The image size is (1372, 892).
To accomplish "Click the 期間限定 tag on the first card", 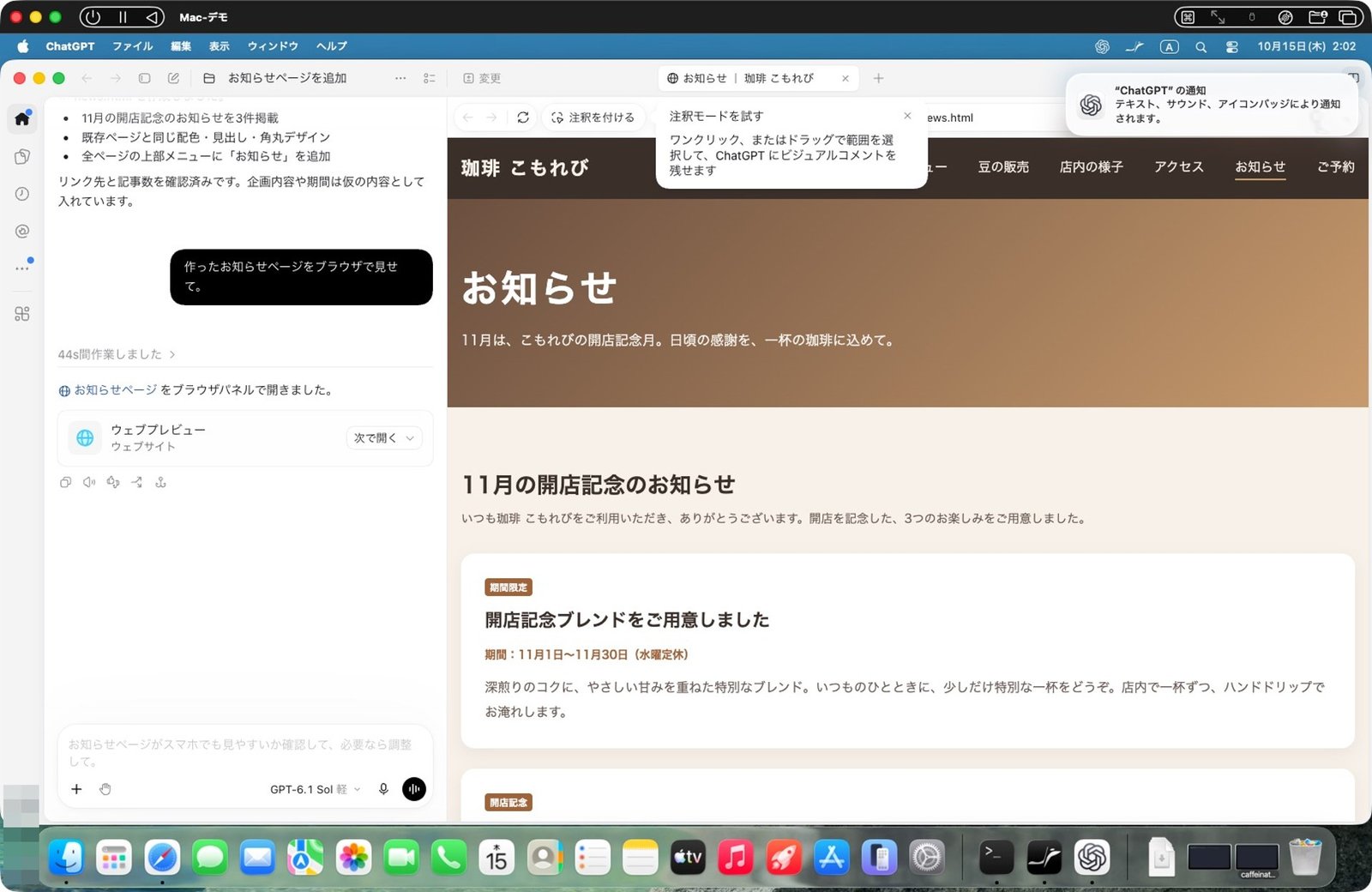I will pyautogui.click(x=508, y=588).
